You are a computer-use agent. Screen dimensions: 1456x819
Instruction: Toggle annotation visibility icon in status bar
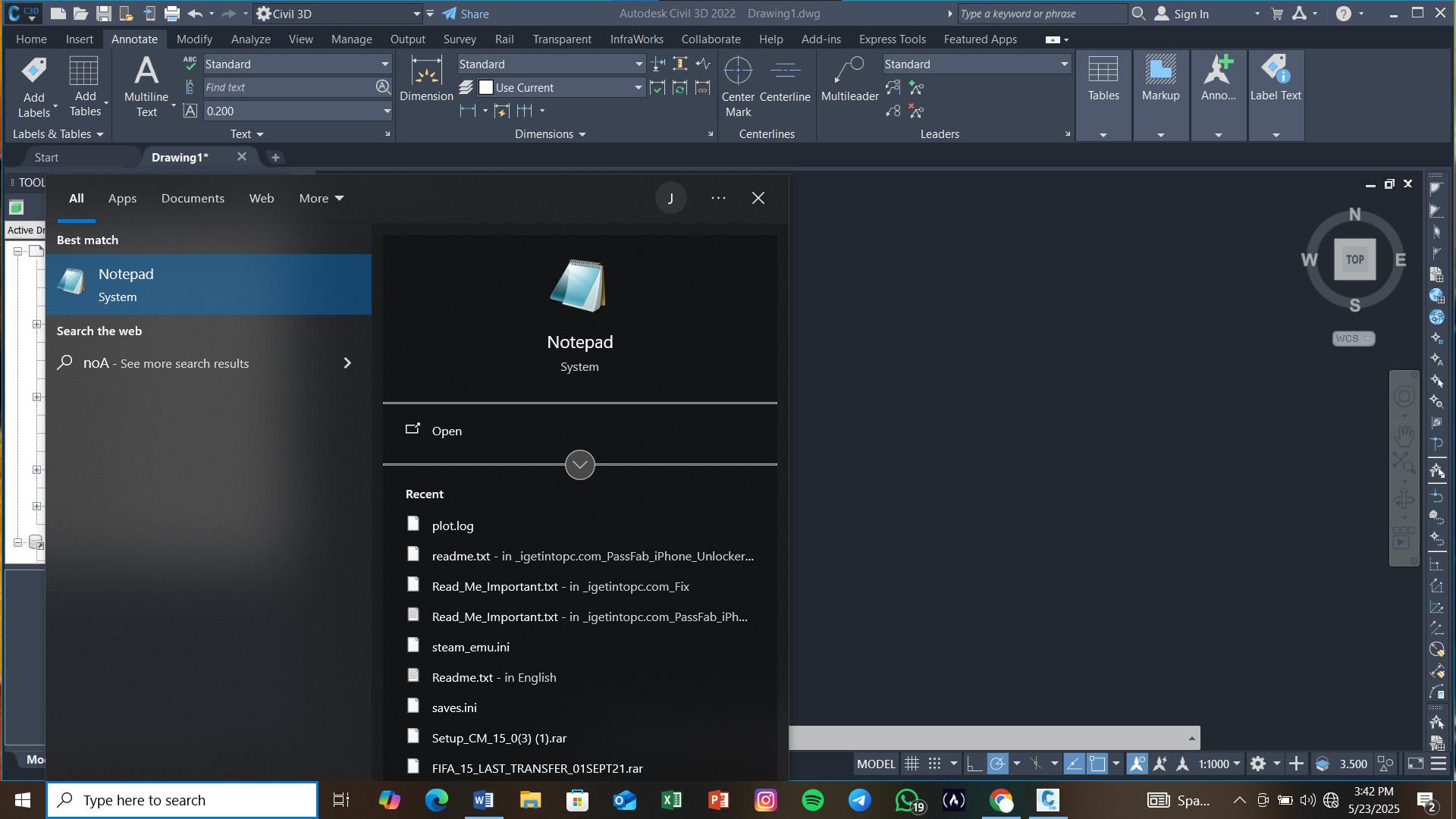pyautogui.click(x=1137, y=764)
